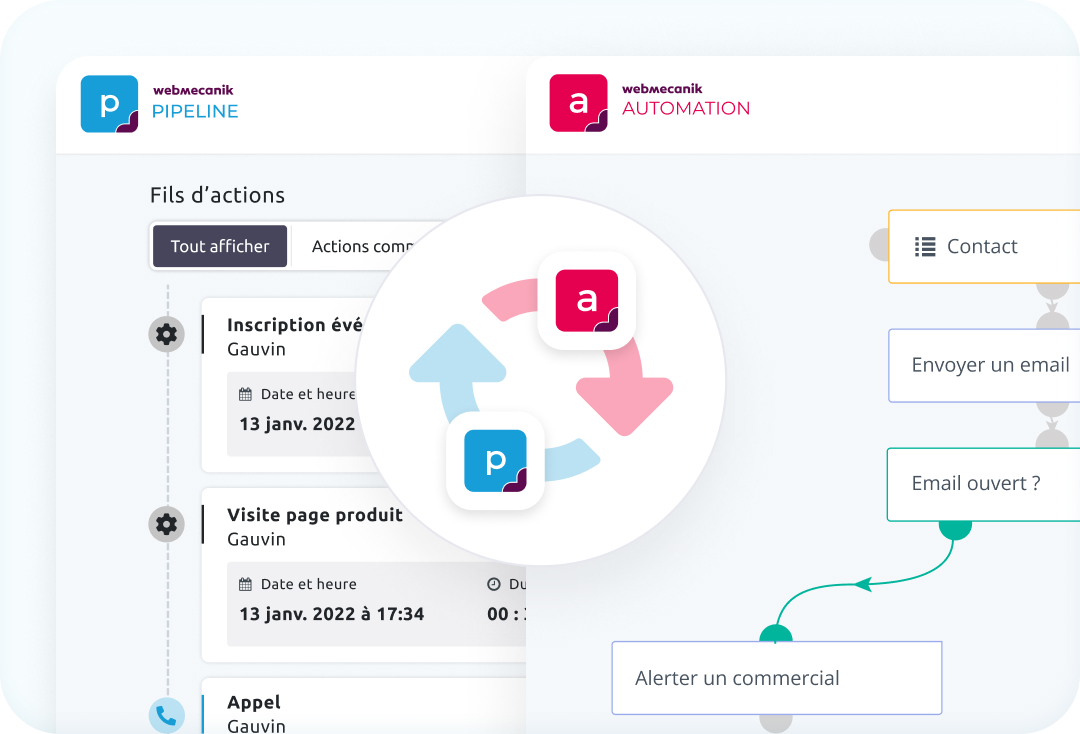1080x734 pixels.
Task: Click the gear icon beside Visite page produit
Action: [166, 524]
